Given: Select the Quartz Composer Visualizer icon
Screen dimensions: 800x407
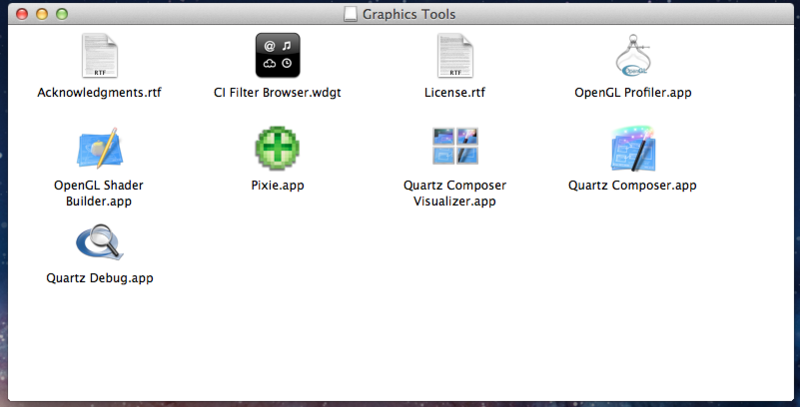Looking at the screenshot, I should pos(455,146).
